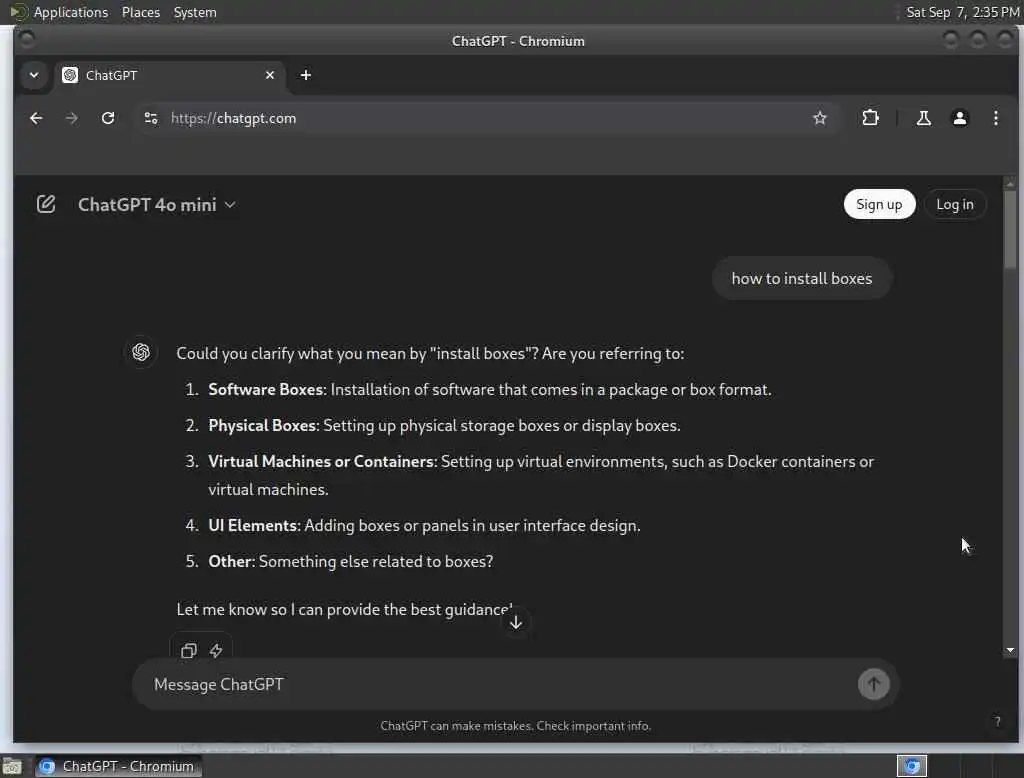This screenshot has height=778, width=1024.
Task: Open the Chromium three-dot menu
Action: click(995, 118)
